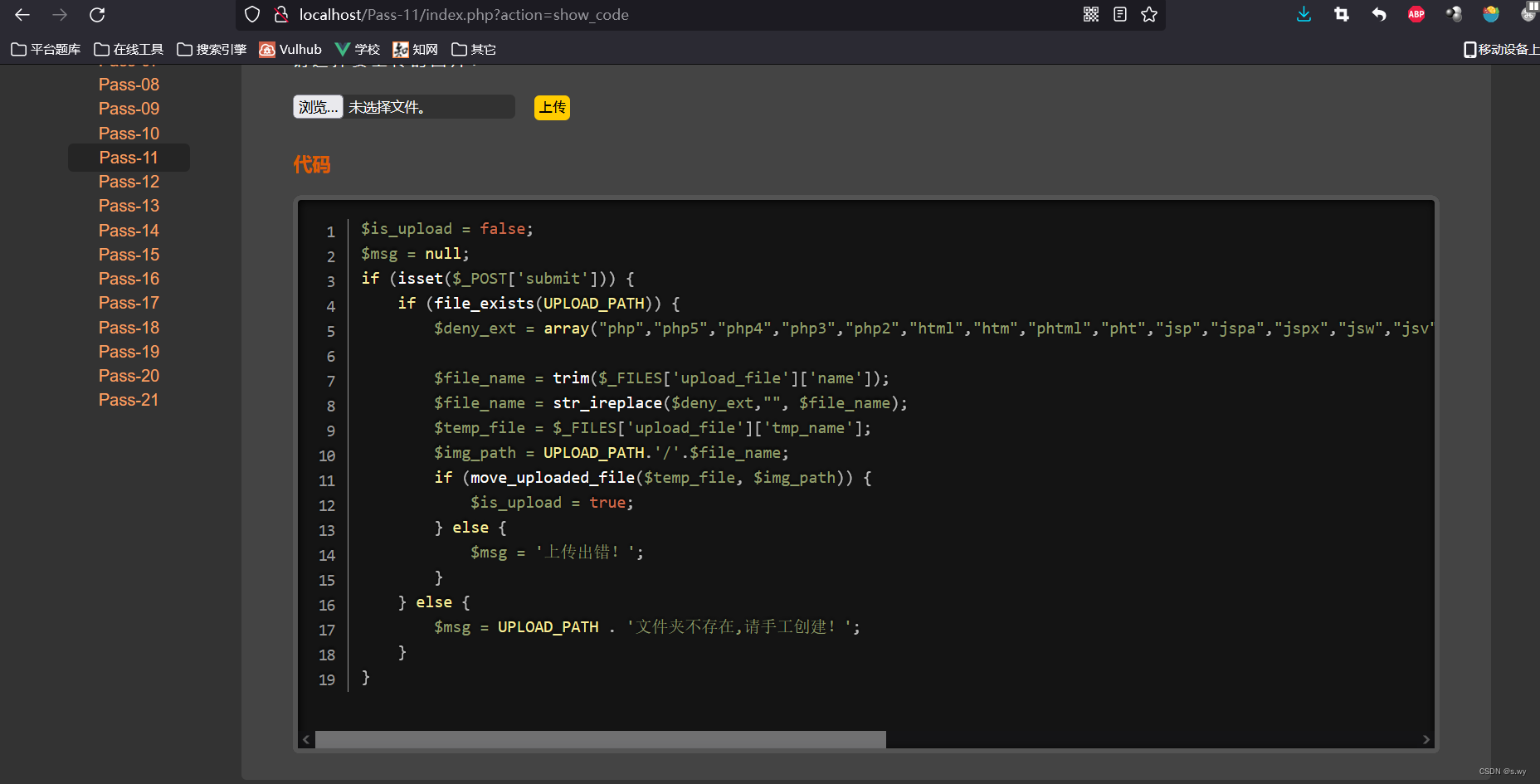Open Pass-15 in the sidebar
Viewport: 1540px width, 784px height.
pyautogui.click(x=129, y=255)
